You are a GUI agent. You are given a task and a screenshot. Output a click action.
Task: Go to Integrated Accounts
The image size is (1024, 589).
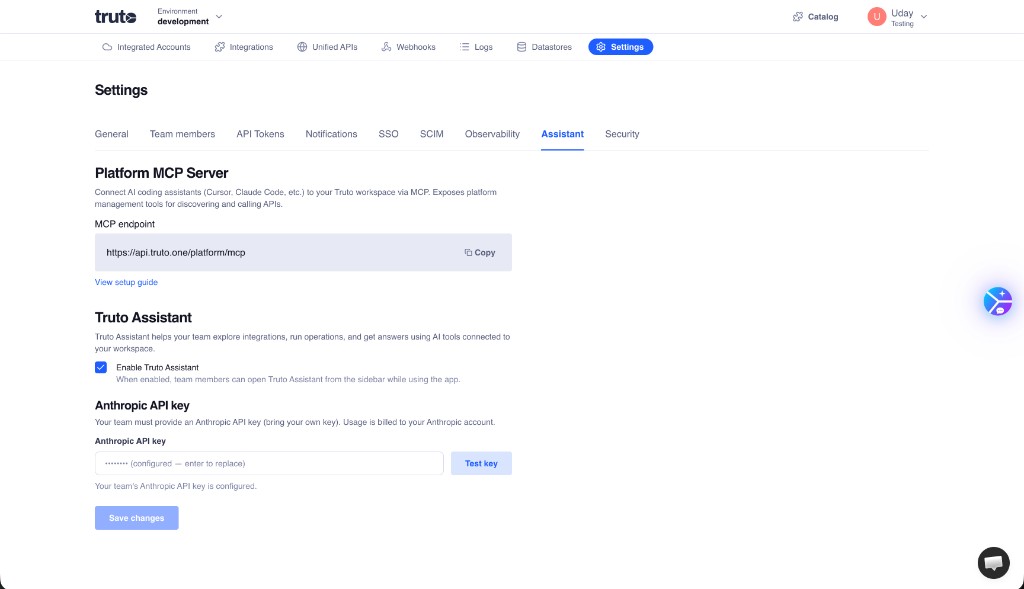[146, 47]
